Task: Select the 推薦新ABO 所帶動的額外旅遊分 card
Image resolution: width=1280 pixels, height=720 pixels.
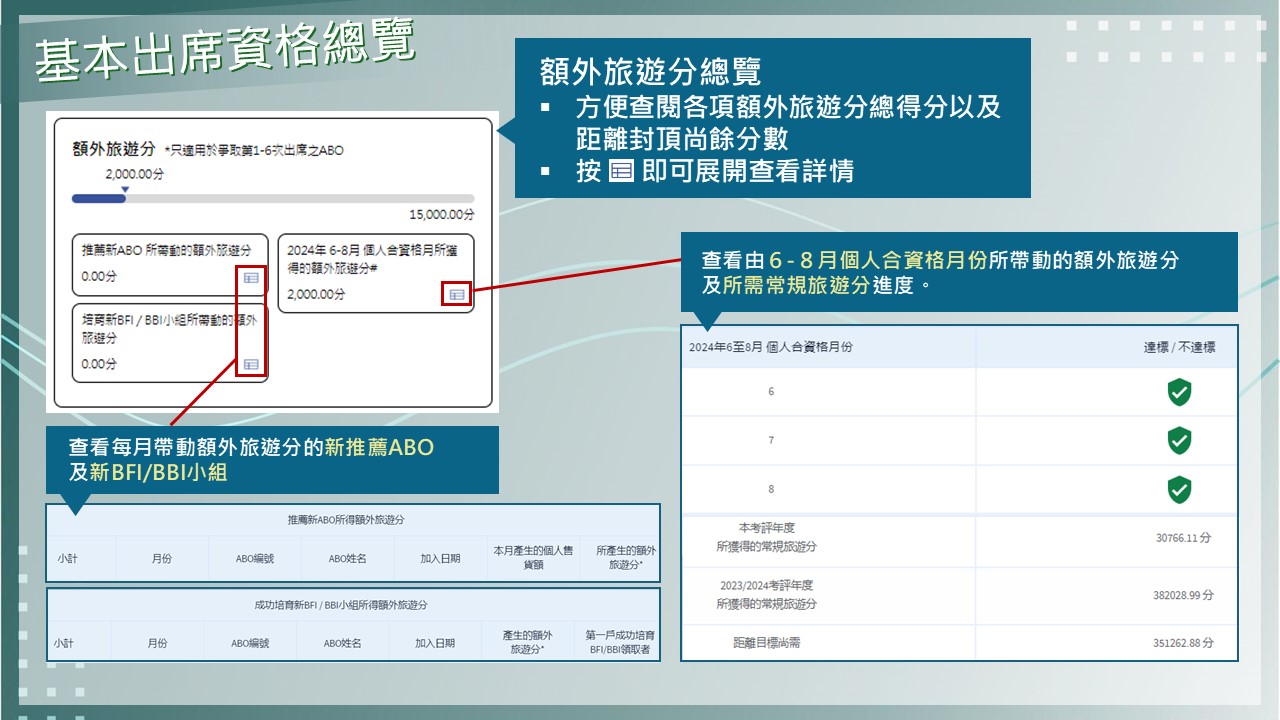Action: click(170, 265)
